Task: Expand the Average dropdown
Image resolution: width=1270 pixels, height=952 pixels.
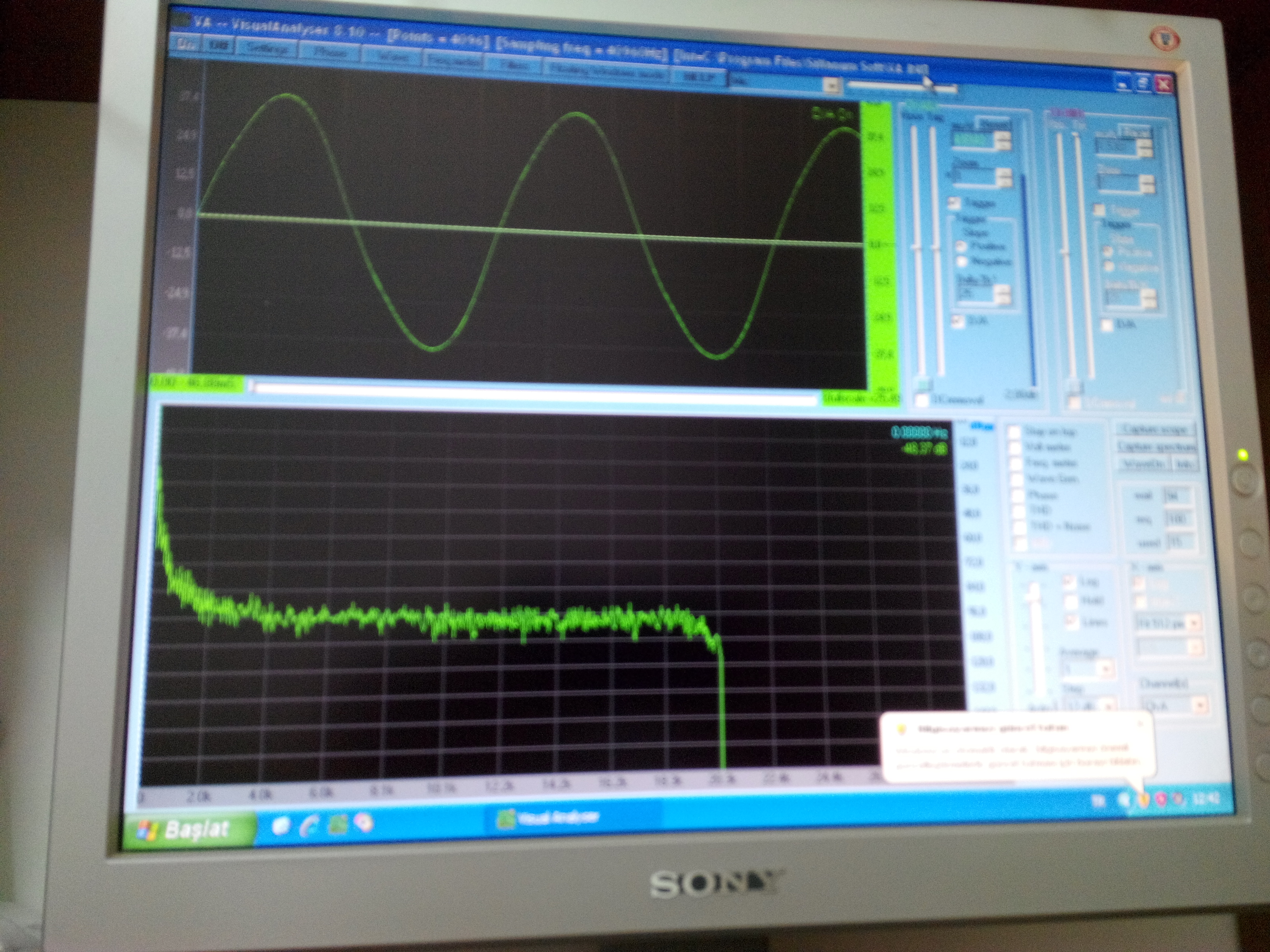Action: [1106, 669]
